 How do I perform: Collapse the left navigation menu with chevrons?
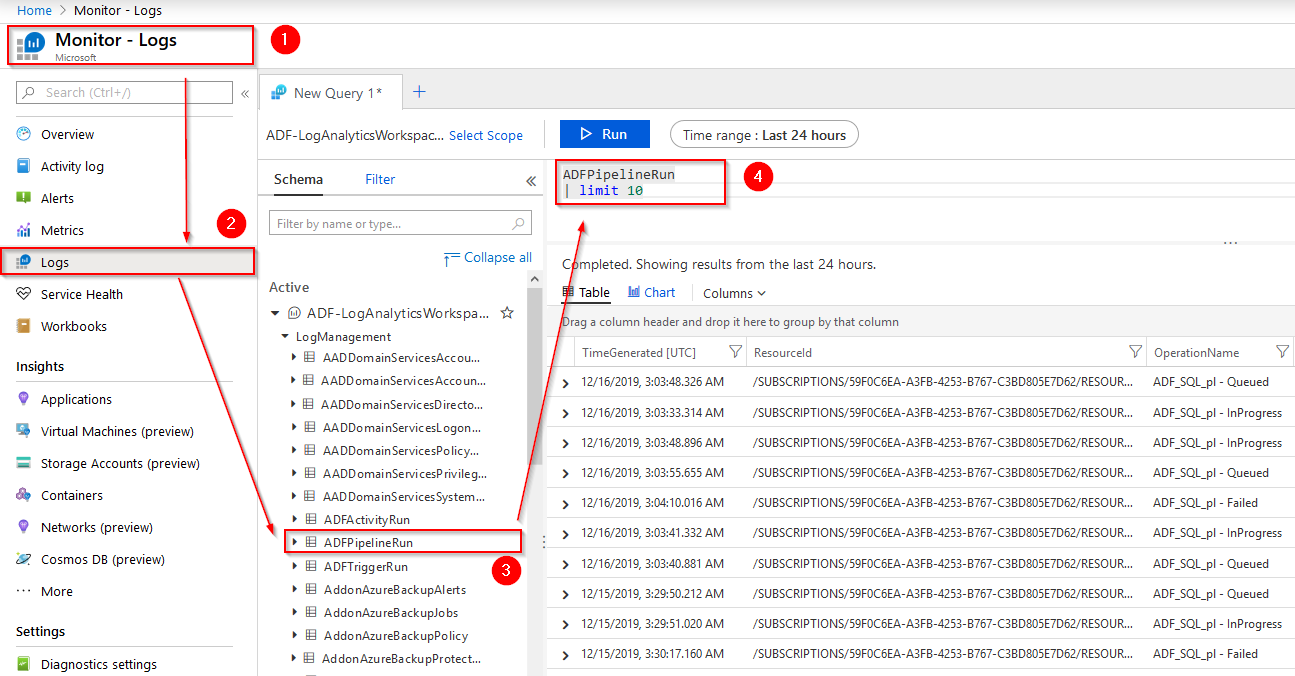click(245, 93)
